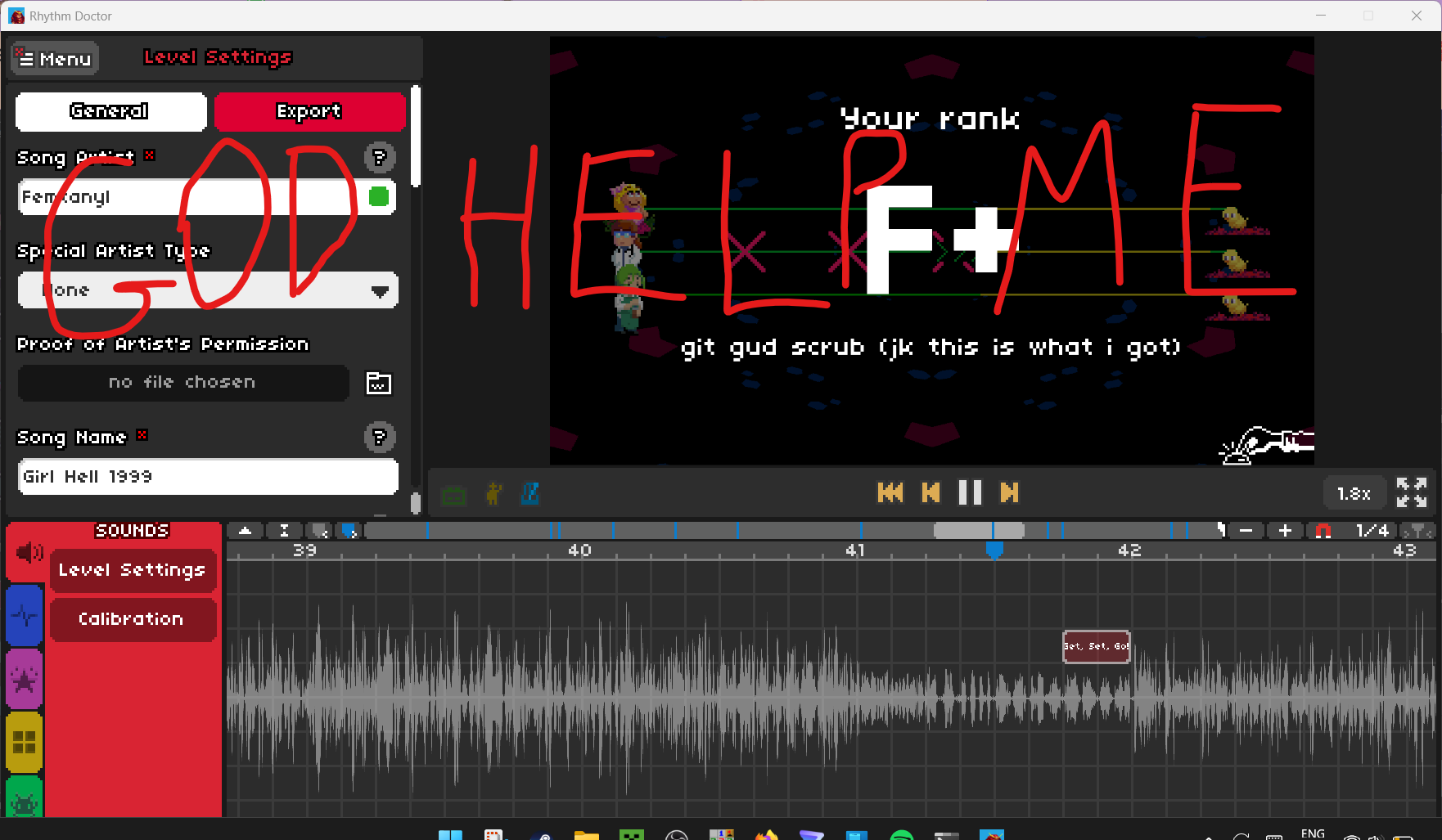
Task: Toggle the red magnet snap icon
Action: [x=1323, y=531]
